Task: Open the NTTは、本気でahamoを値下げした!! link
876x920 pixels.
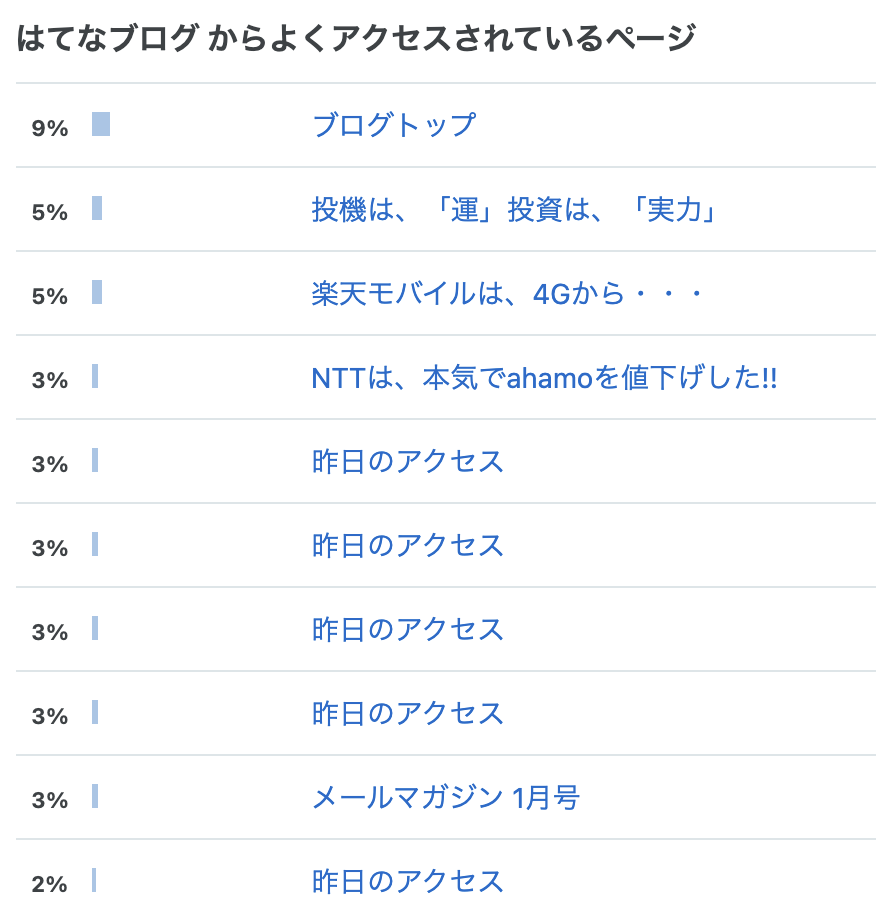Action: pos(544,377)
